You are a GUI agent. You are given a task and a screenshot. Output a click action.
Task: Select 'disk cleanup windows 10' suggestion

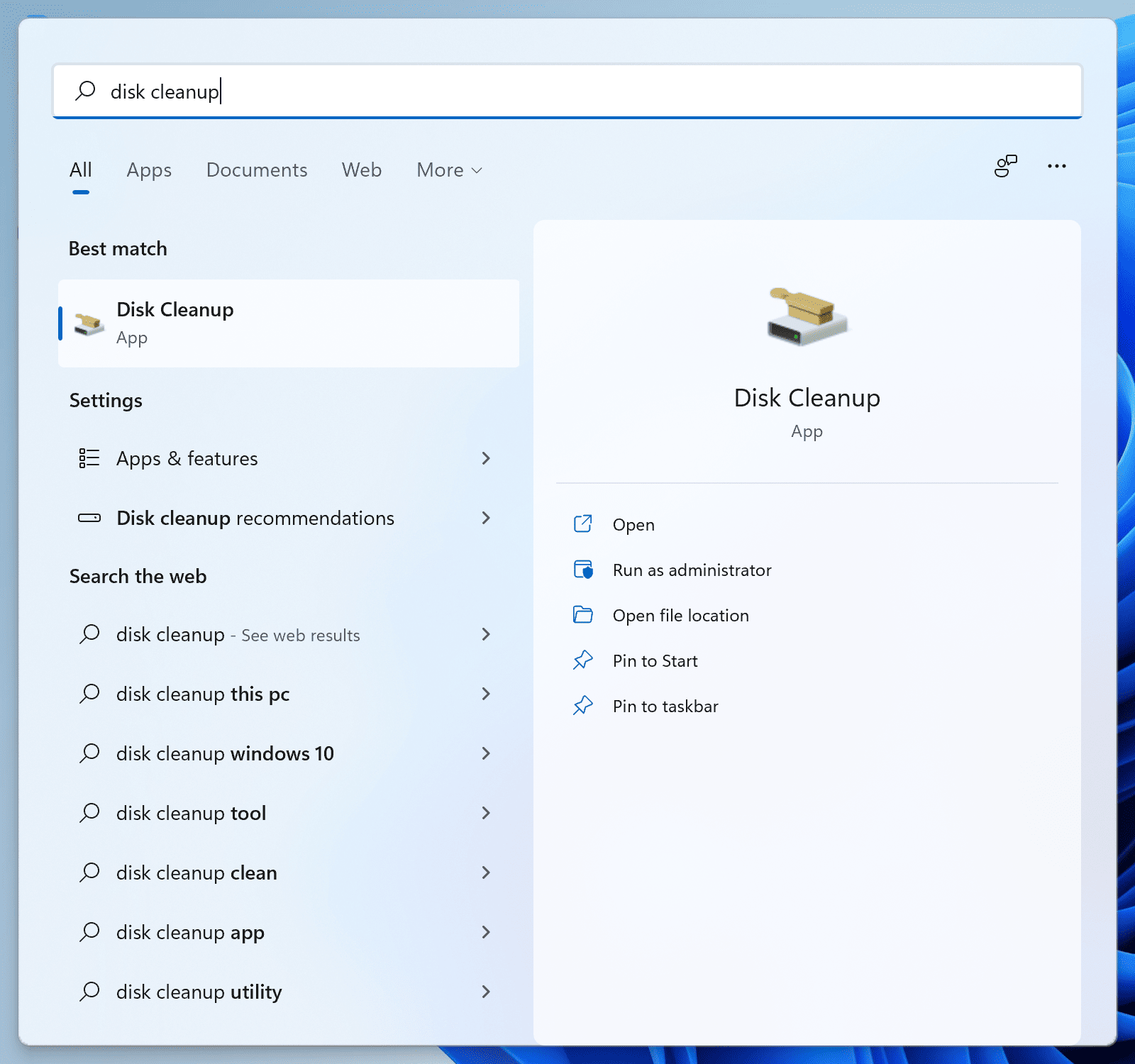(x=289, y=753)
